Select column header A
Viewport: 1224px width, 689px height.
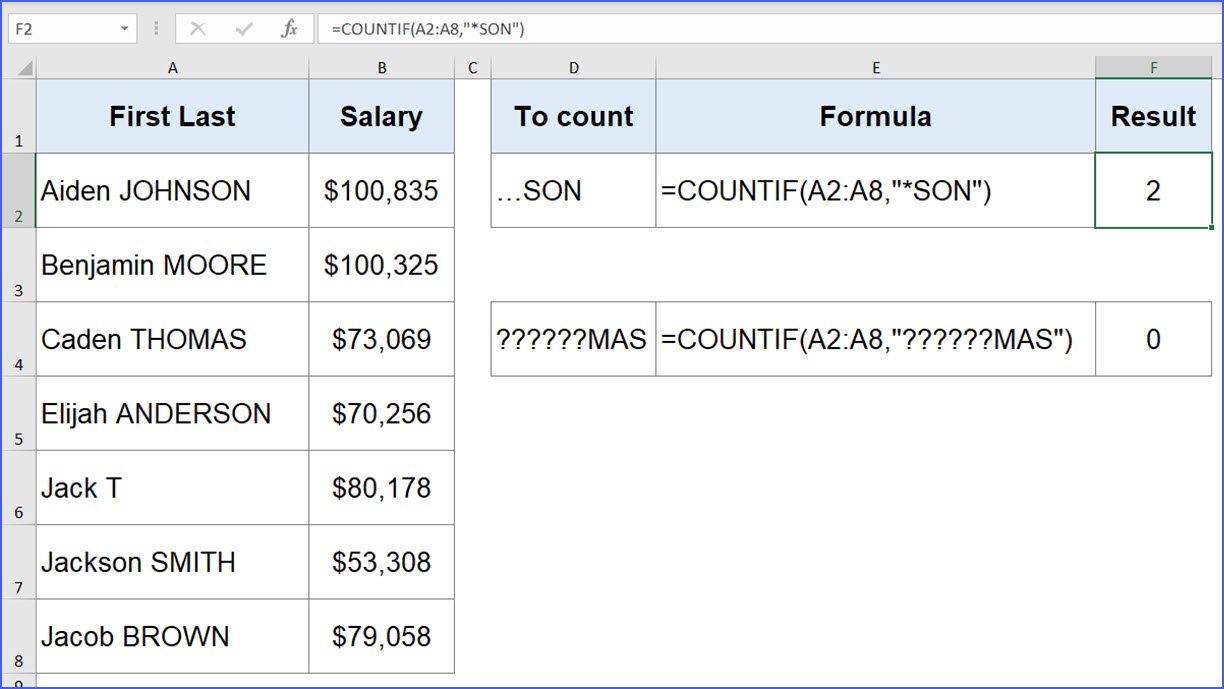(172, 67)
